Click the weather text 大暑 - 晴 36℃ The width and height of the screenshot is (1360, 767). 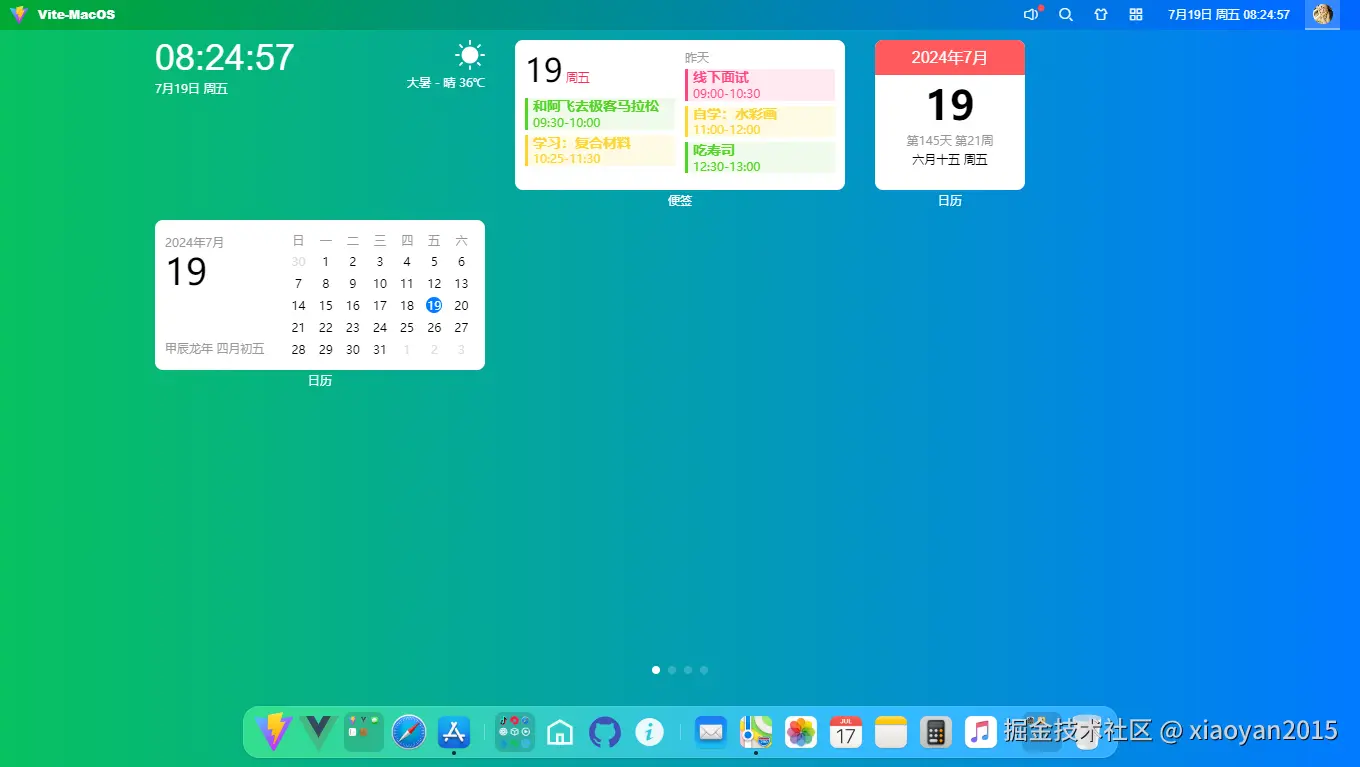point(445,83)
